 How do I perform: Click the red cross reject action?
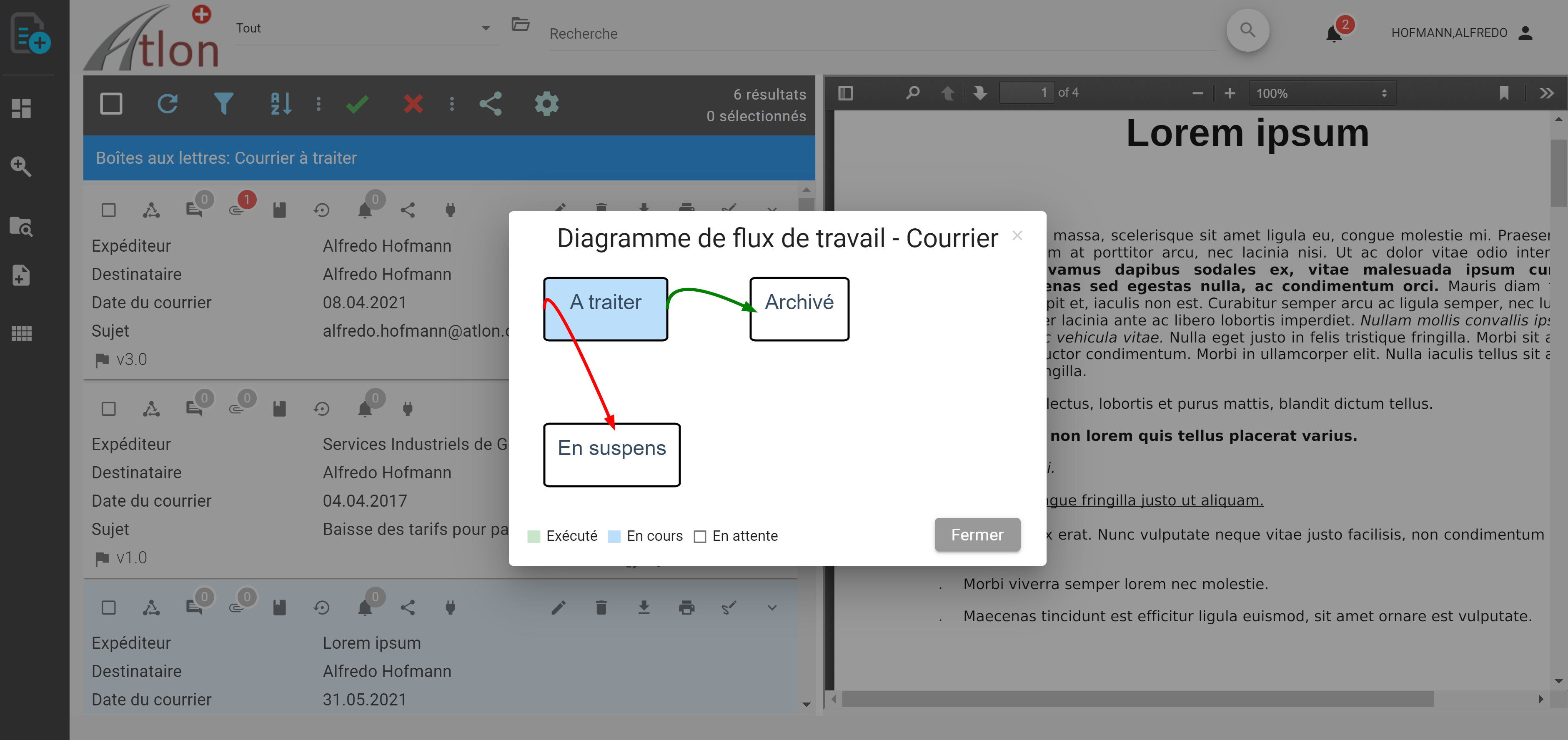pos(413,104)
